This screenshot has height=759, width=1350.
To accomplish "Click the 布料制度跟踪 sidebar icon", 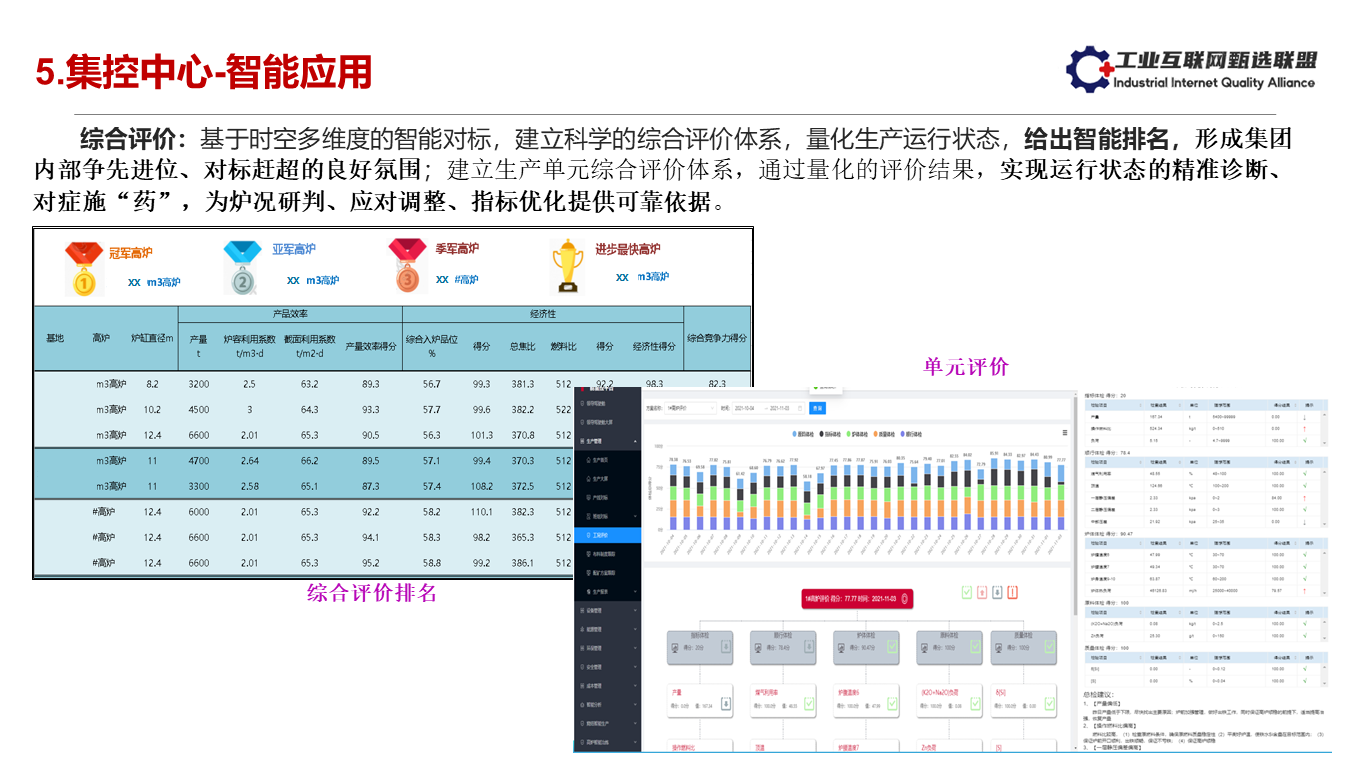I will point(588,554).
